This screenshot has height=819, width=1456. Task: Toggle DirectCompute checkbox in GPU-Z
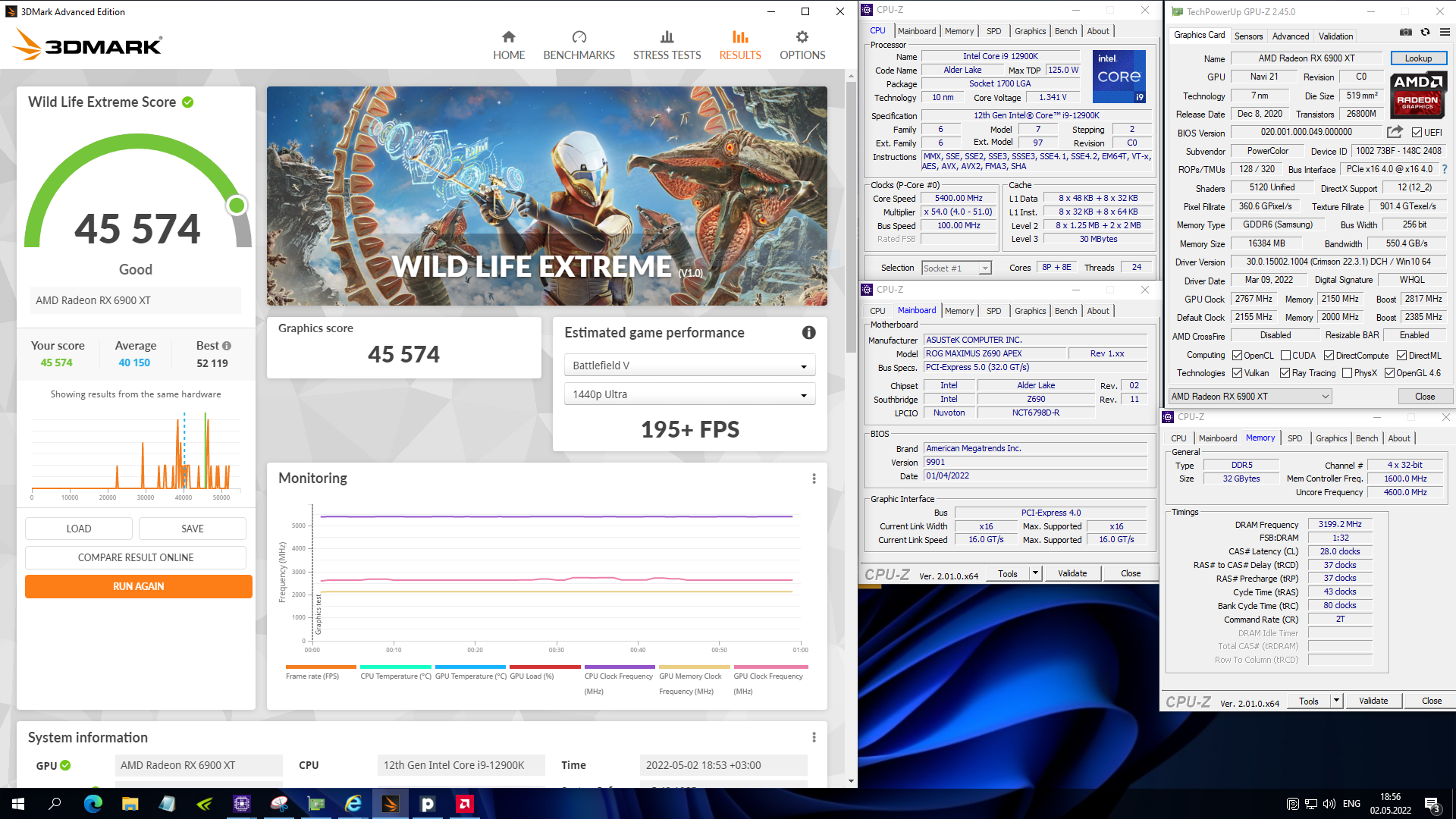click(1329, 356)
